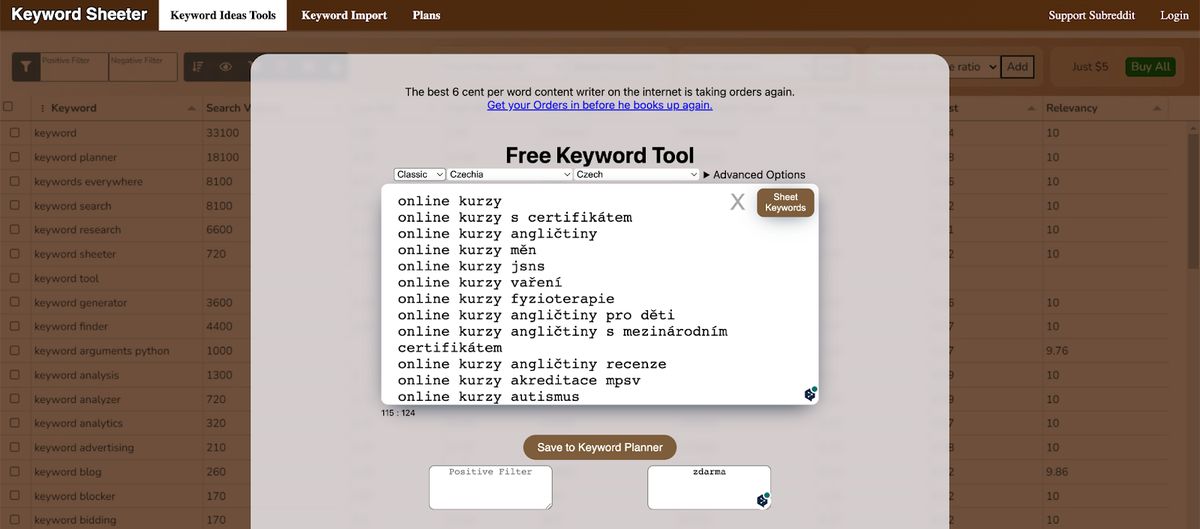Click the Add button
This screenshot has height=529, width=1200.
pyautogui.click(x=1017, y=67)
